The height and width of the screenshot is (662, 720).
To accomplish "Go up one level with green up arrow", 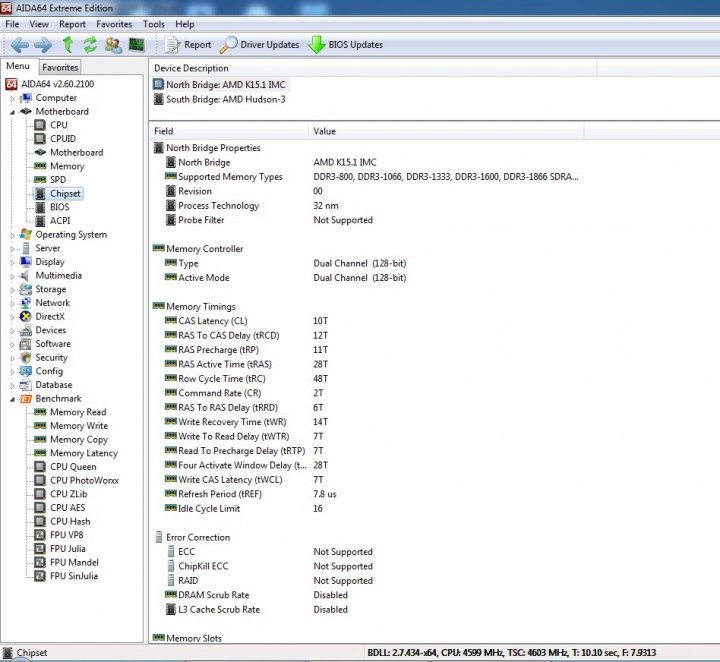I will 68,45.
